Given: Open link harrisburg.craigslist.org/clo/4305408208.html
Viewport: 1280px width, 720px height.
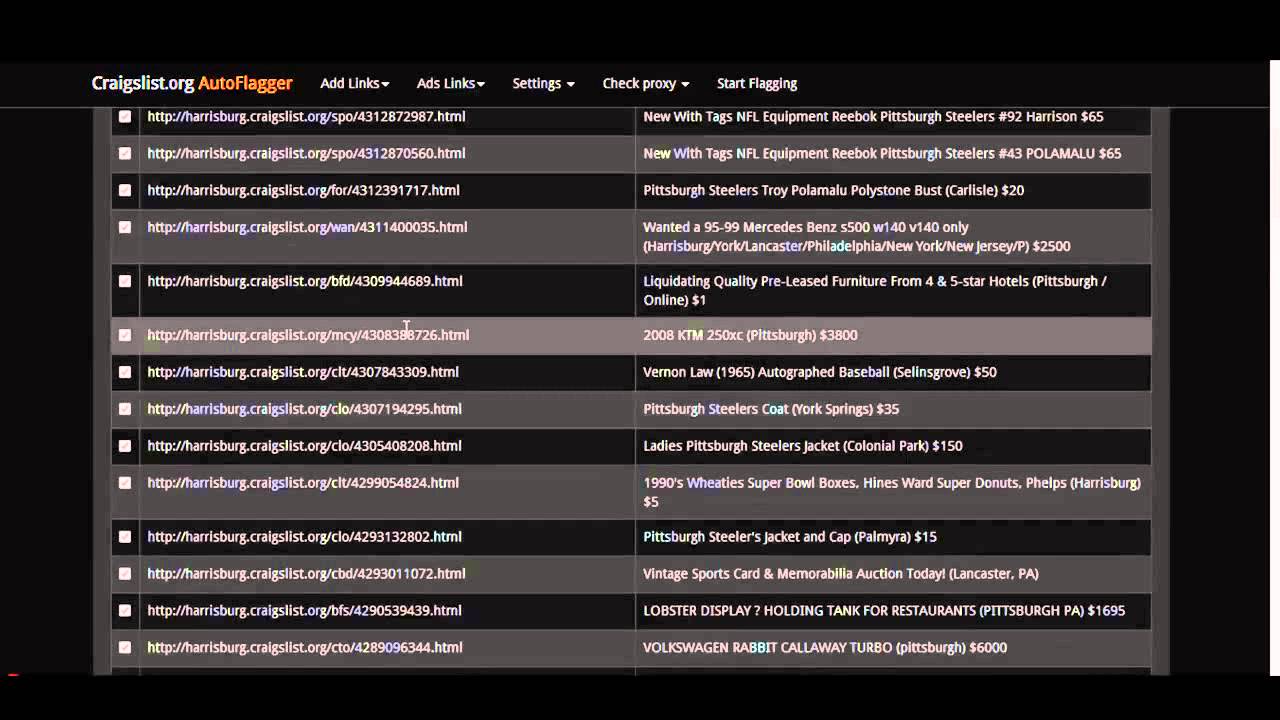Looking at the screenshot, I should 304,447.
